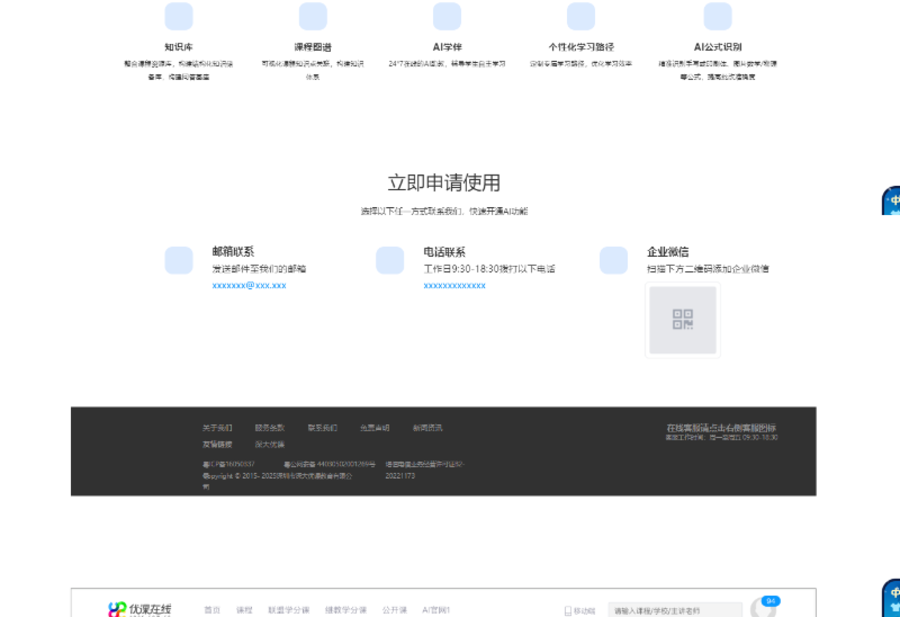Click the contact phone number link

coord(454,286)
